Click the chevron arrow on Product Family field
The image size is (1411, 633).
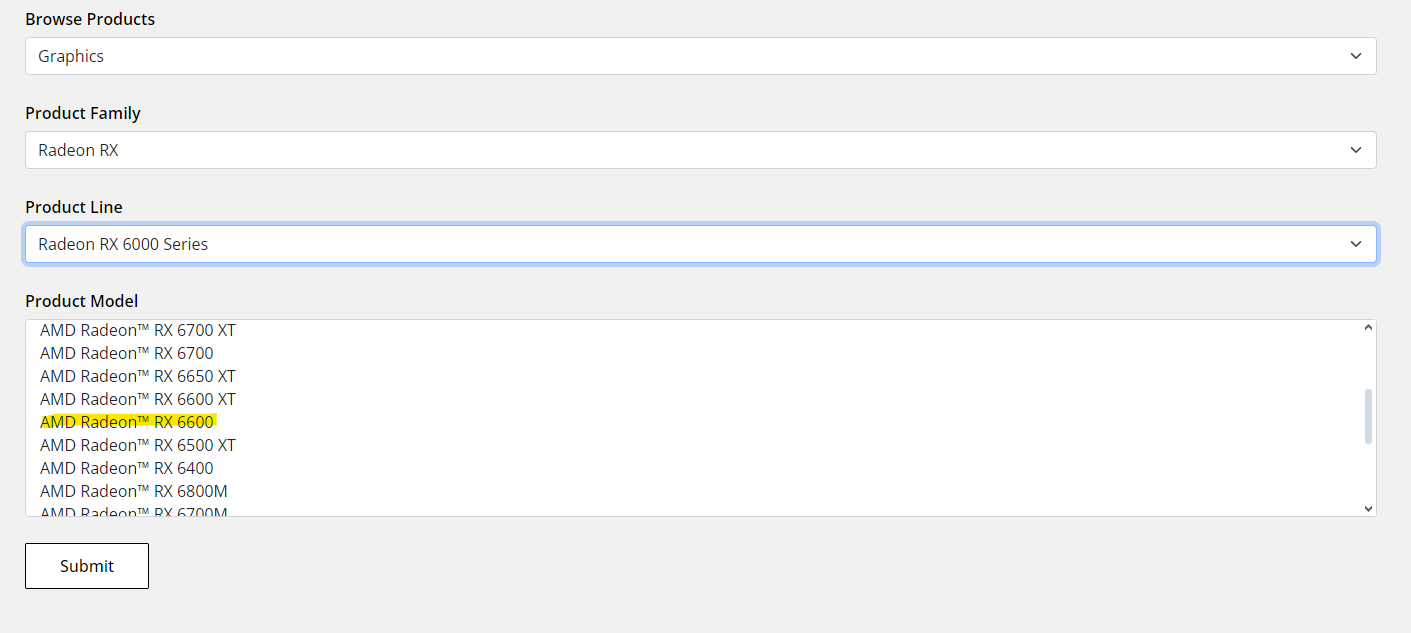[x=1356, y=150]
